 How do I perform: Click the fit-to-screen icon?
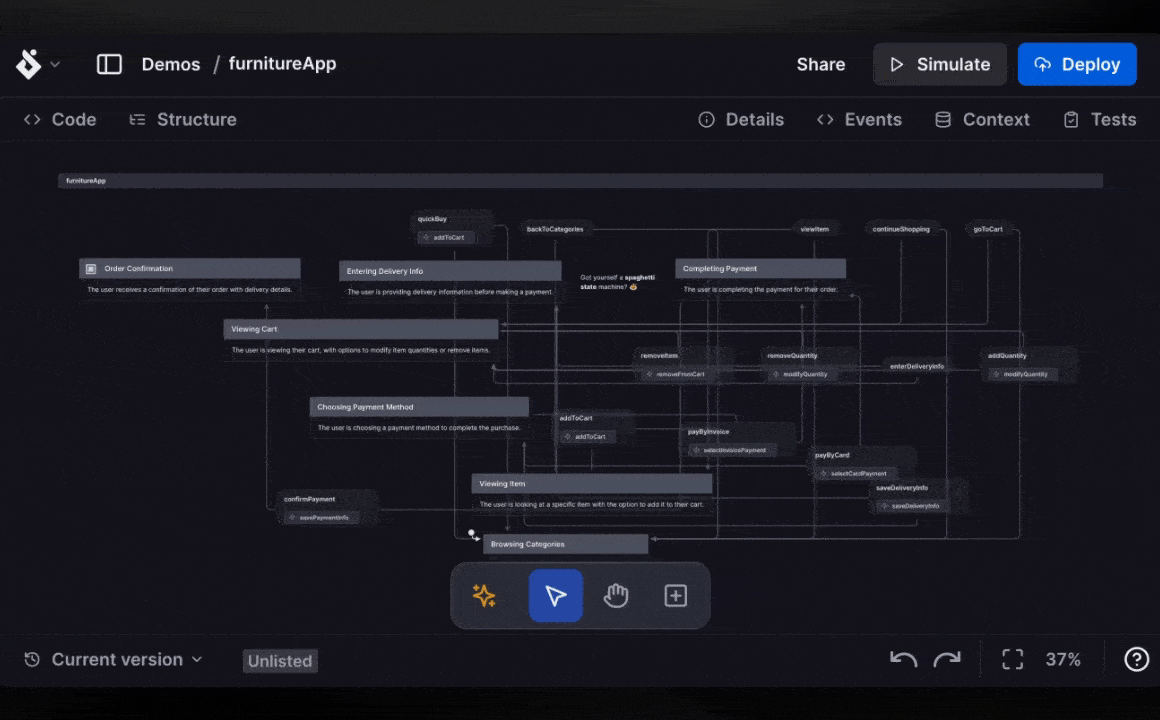click(1012, 659)
